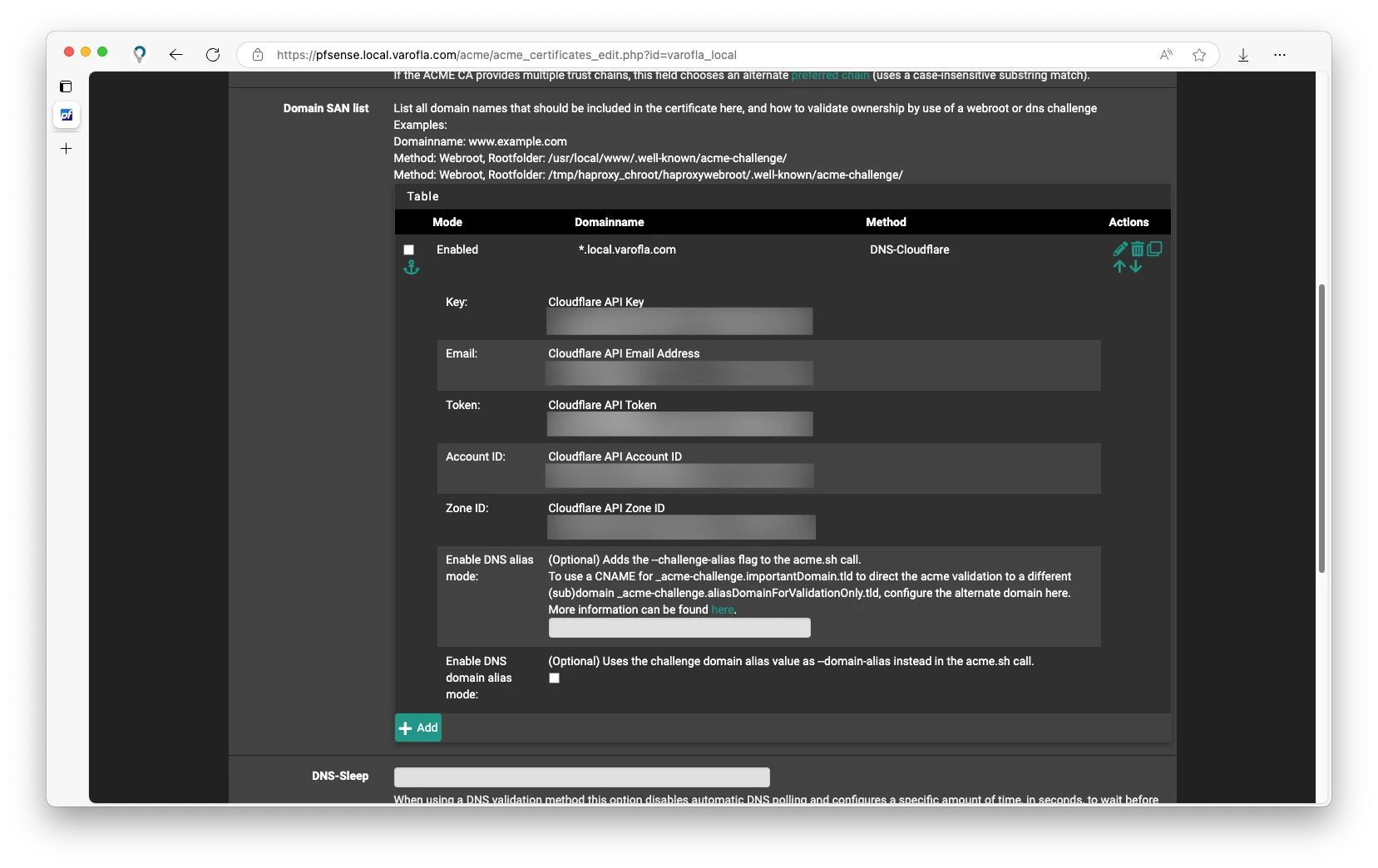The image size is (1378, 868).
Task: Select the *.local.varofla.com row checkbox
Action: click(408, 249)
